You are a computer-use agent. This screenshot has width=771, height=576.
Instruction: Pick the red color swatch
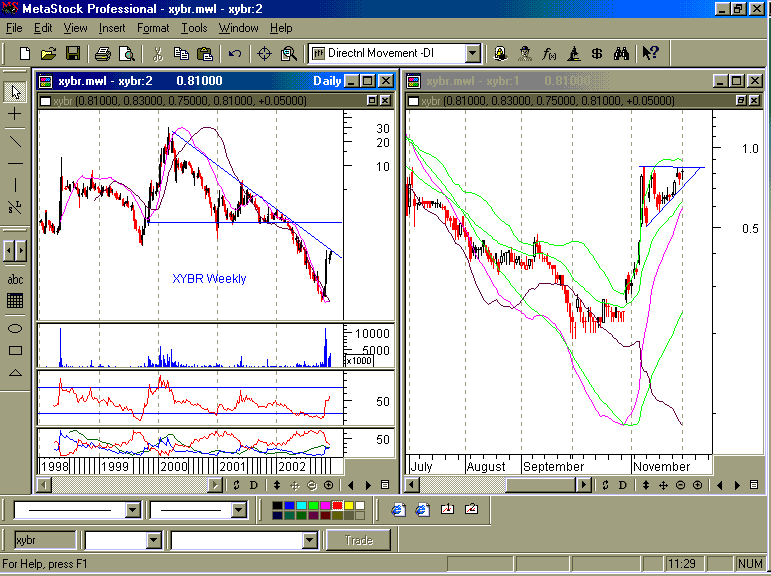(x=337, y=505)
